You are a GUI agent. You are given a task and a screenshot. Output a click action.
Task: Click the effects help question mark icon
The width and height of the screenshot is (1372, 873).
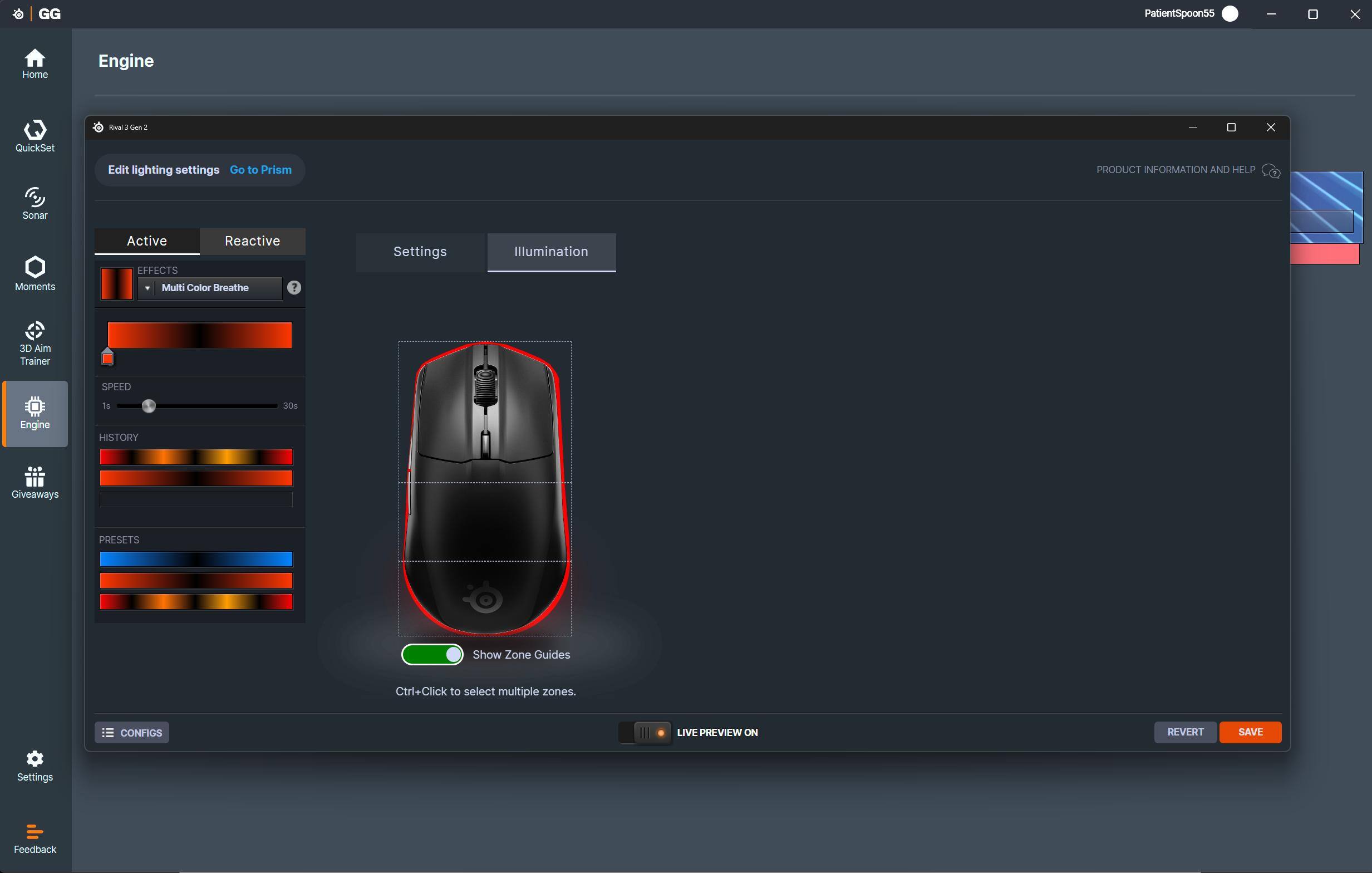click(294, 288)
